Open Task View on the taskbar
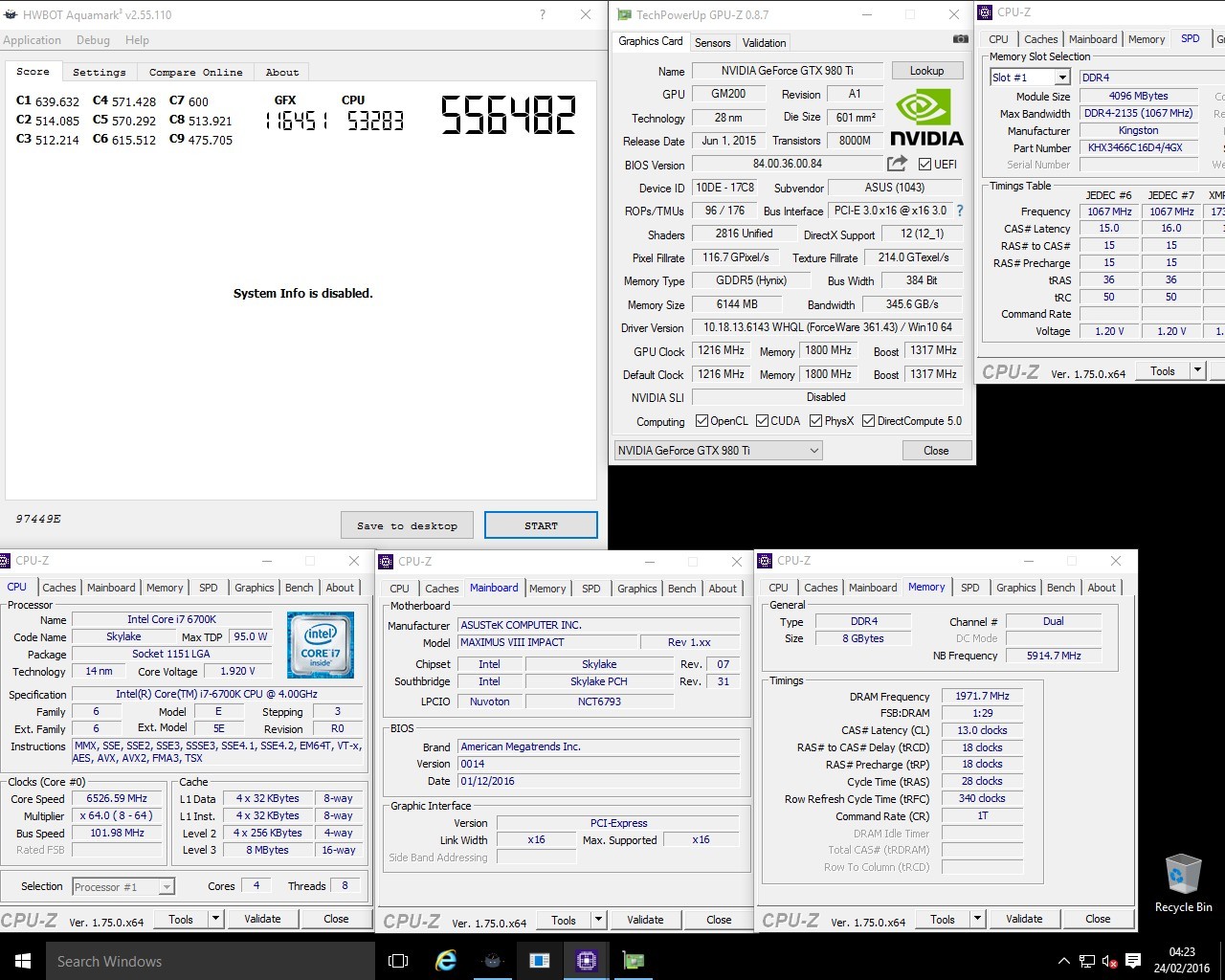The height and width of the screenshot is (980, 1225). tap(398, 961)
